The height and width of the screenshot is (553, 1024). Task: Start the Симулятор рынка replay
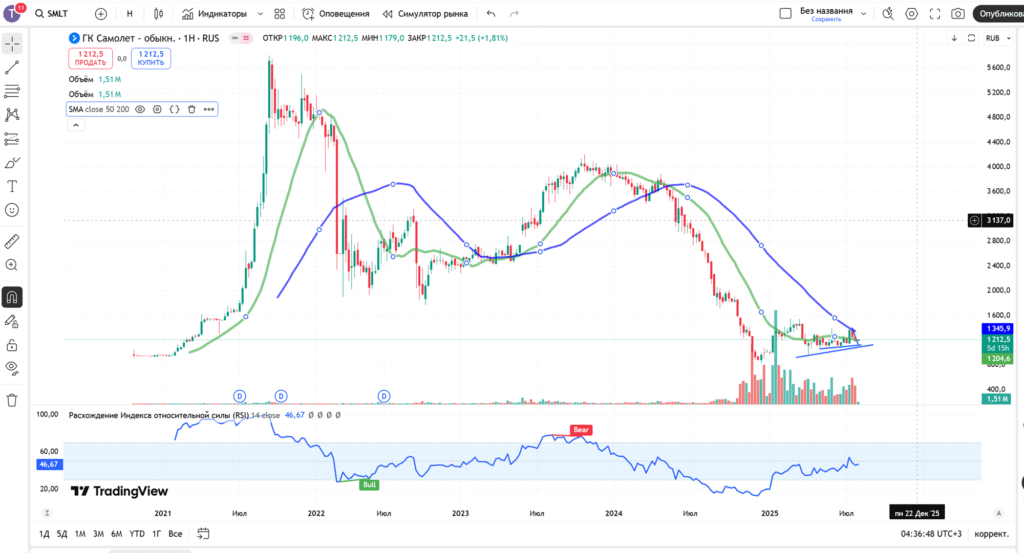(x=425, y=14)
